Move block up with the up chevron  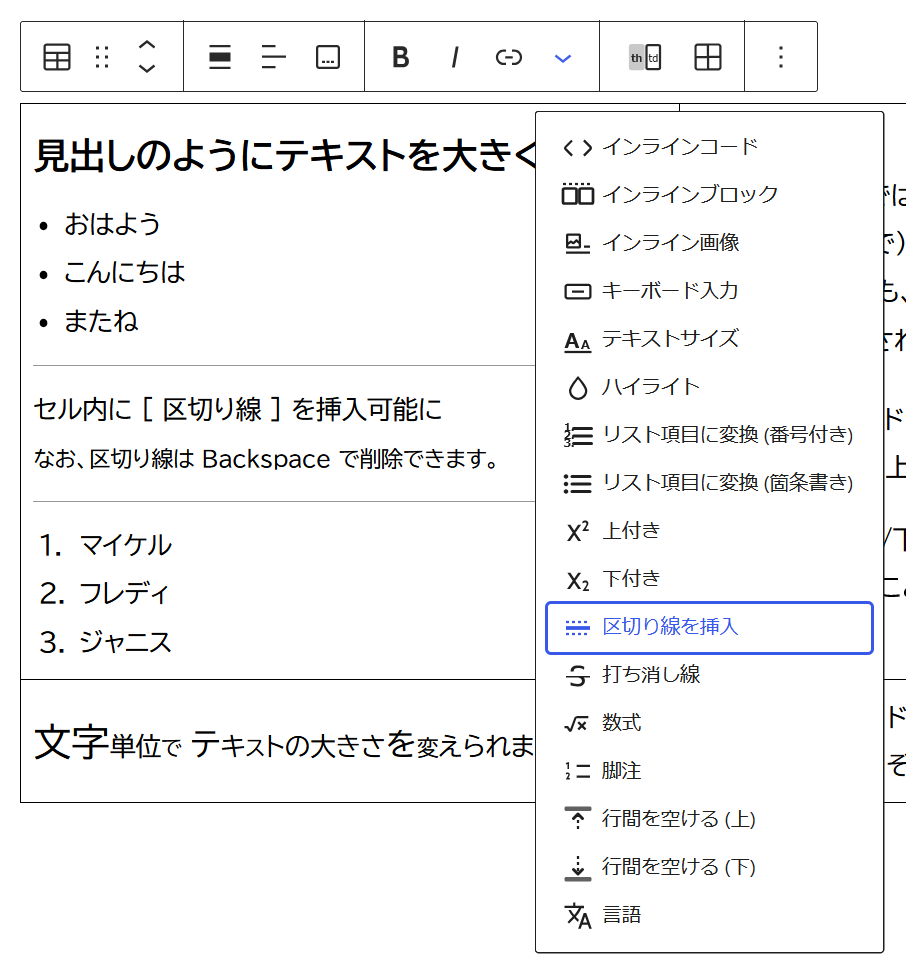pyautogui.click(x=146, y=45)
